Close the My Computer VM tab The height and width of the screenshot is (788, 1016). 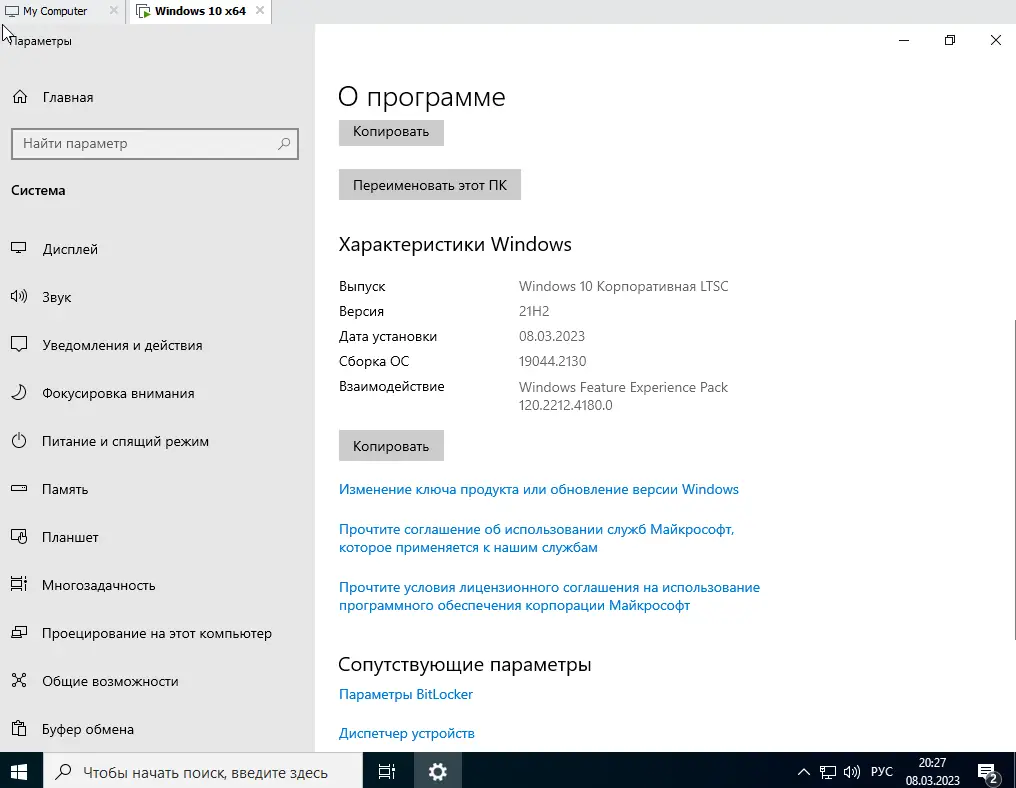pos(114,10)
